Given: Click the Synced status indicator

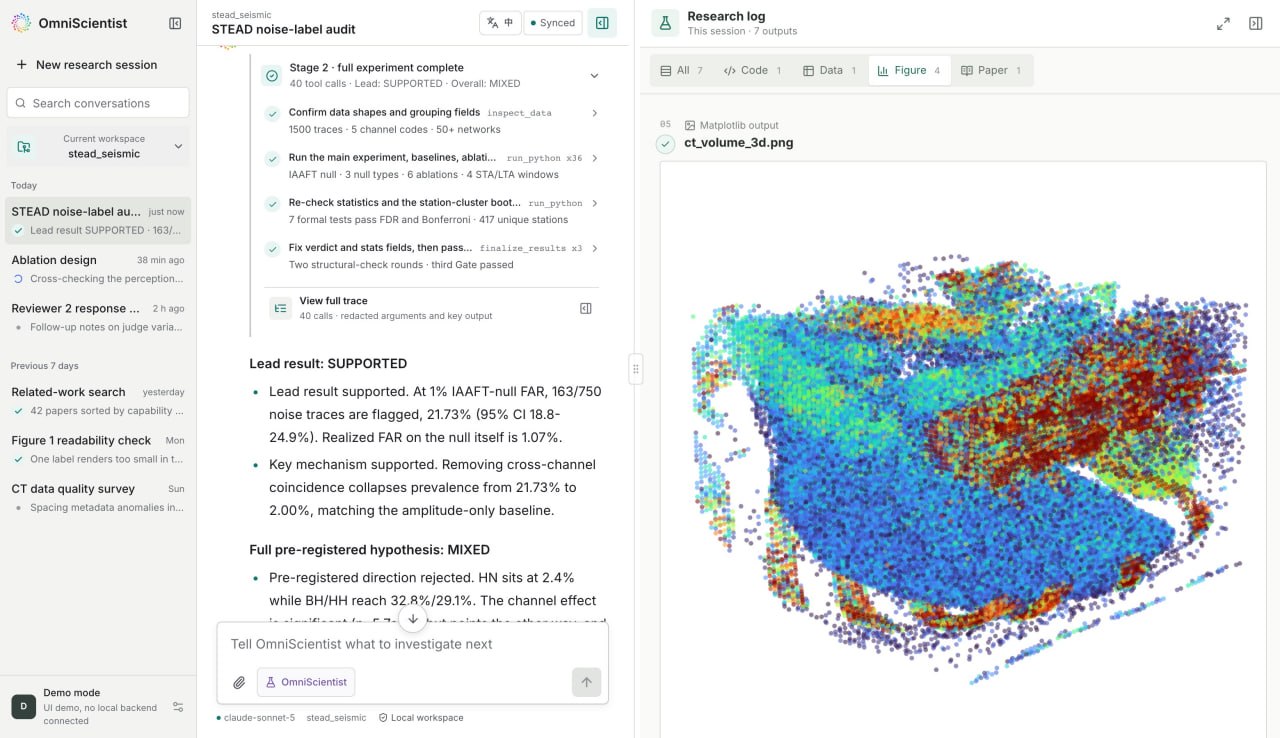Looking at the screenshot, I should tap(553, 23).
